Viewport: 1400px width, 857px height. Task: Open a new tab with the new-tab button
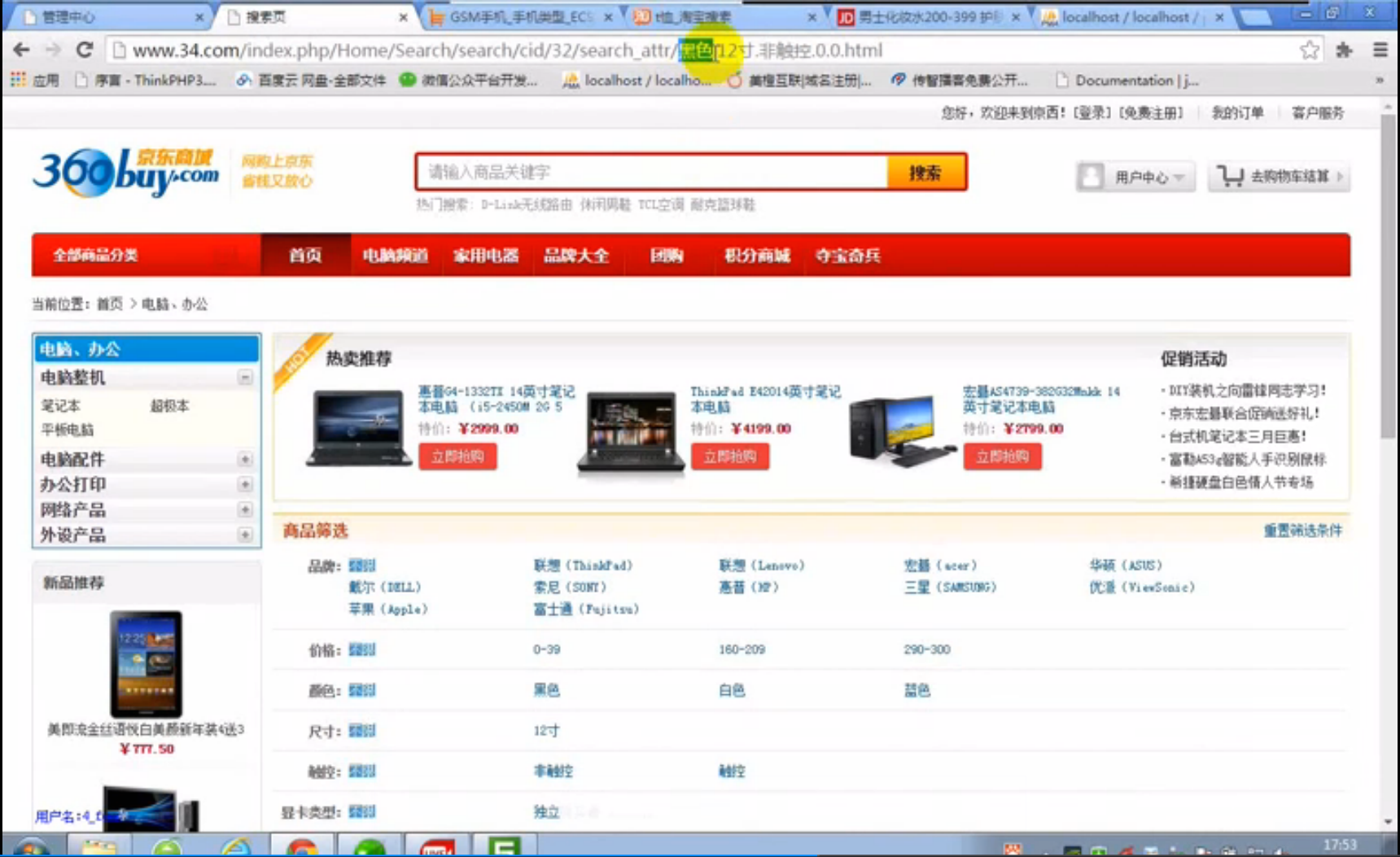tap(1254, 17)
